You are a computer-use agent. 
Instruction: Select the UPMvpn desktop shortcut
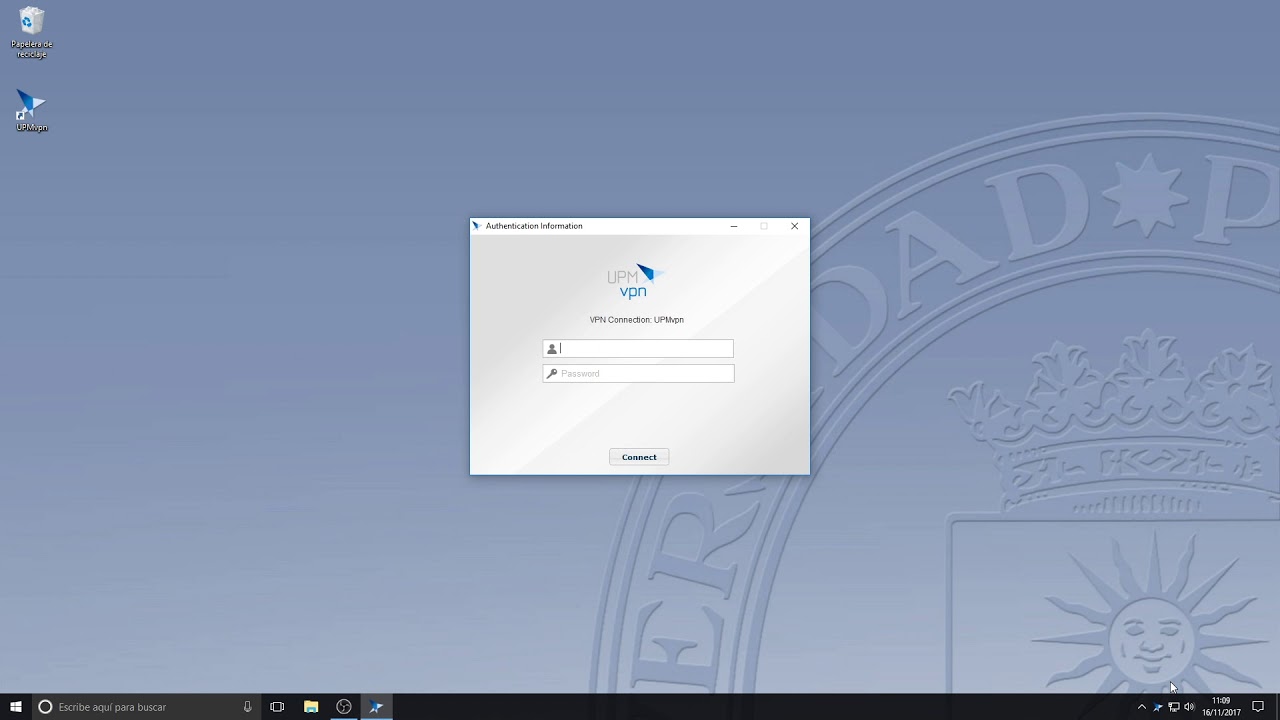pos(32,111)
